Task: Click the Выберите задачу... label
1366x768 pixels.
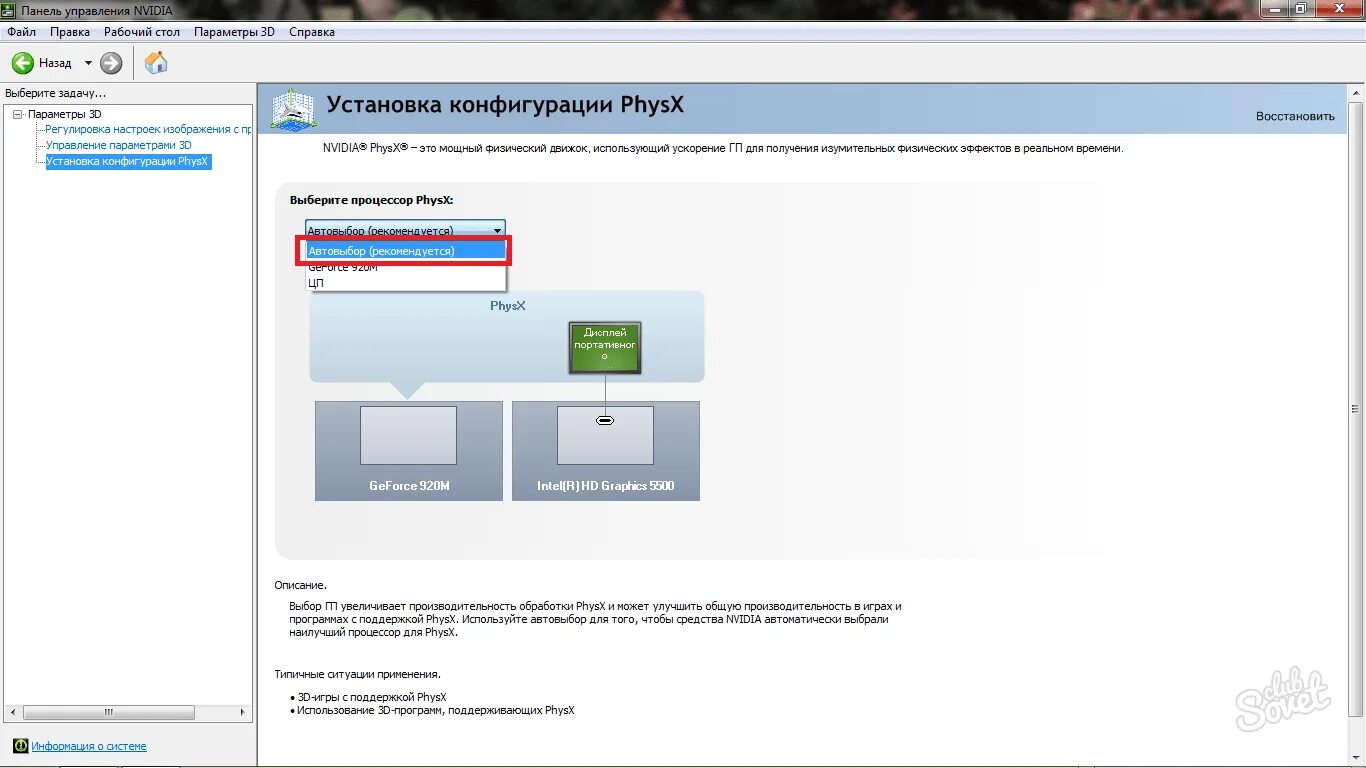Action: pyautogui.click(x=55, y=93)
